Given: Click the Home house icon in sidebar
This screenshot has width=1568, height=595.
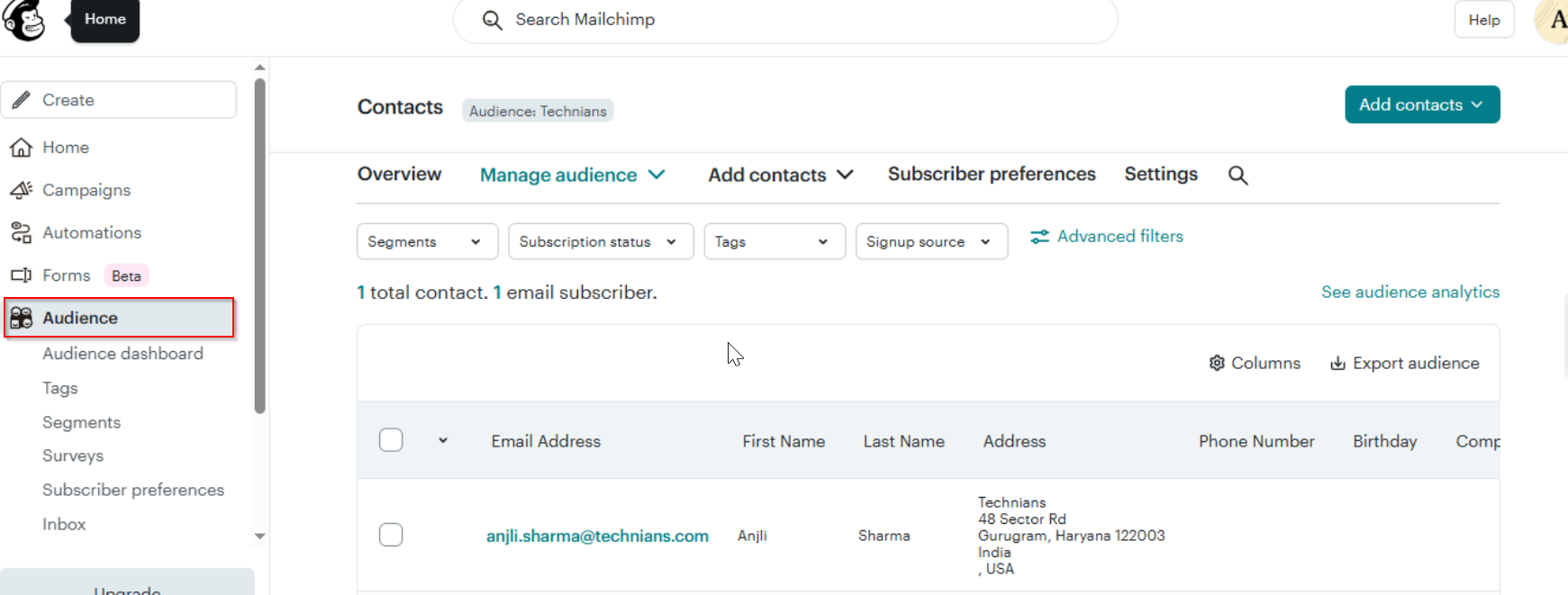Looking at the screenshot, I should click(x=22, y=148).
